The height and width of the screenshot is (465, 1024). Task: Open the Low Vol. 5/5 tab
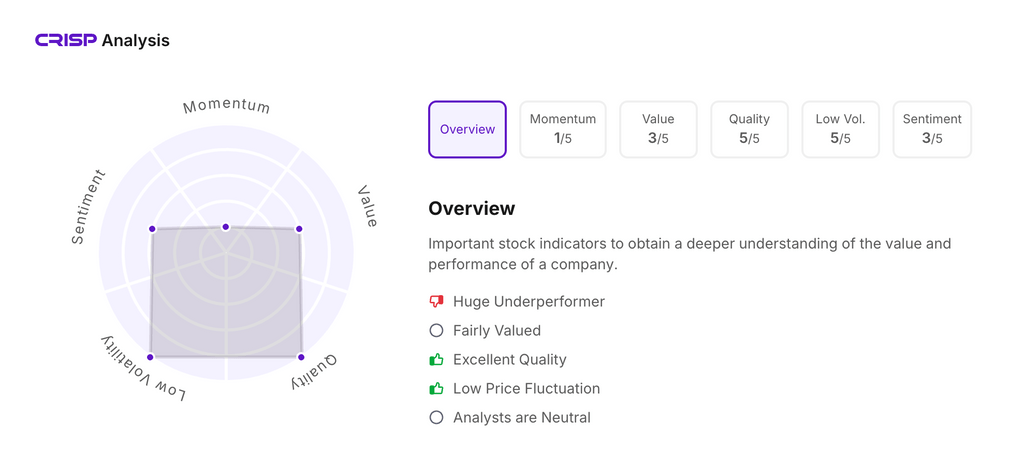(840, 129)
